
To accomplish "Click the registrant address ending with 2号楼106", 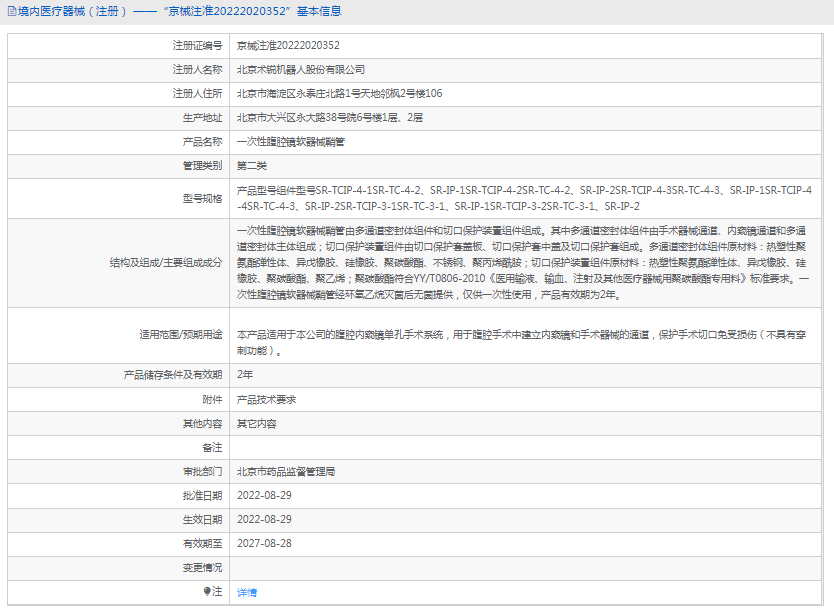I will pyautogui.click(x=339, y=94).
